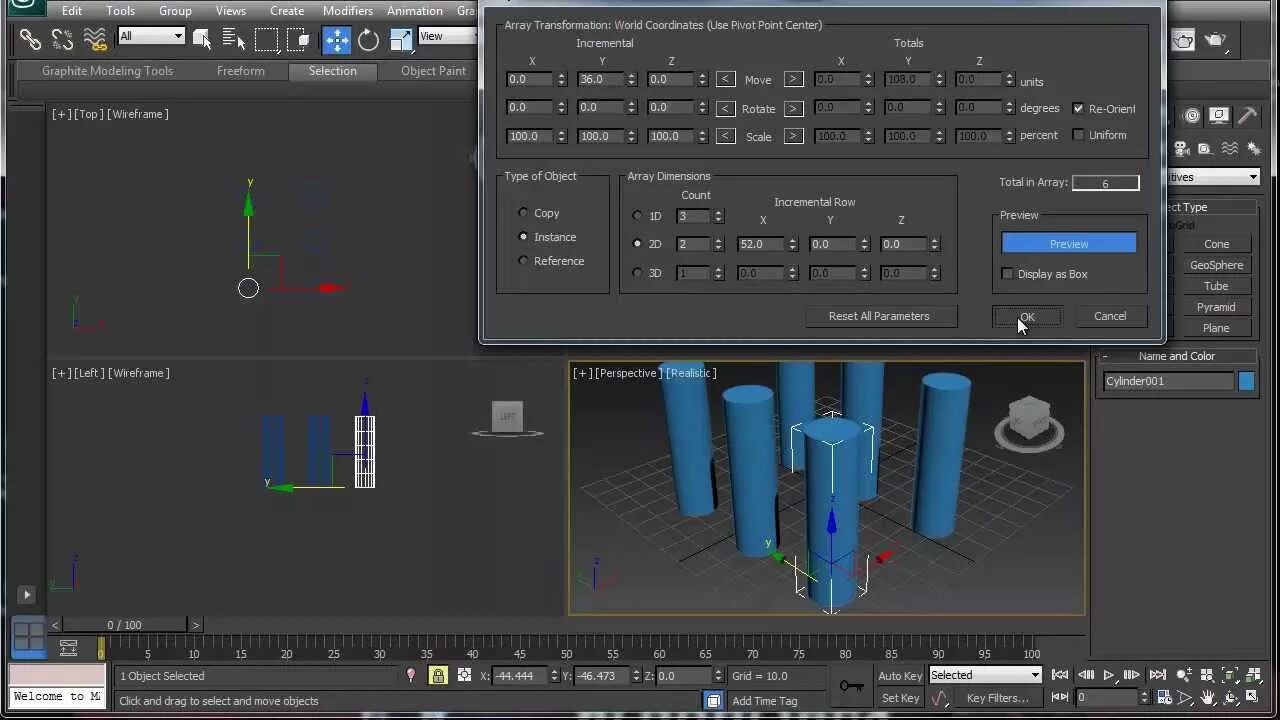Screen dimensions: 1280x720
Task: Click the Pan View hand icon
Action: 1208,698
